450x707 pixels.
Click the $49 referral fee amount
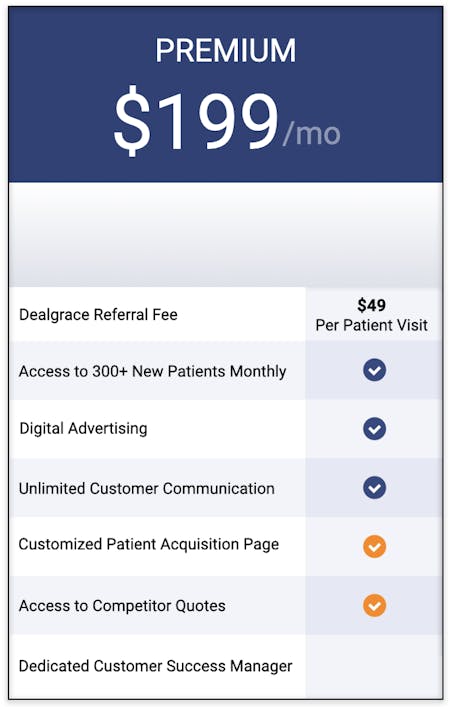click(x=372, y=305)
